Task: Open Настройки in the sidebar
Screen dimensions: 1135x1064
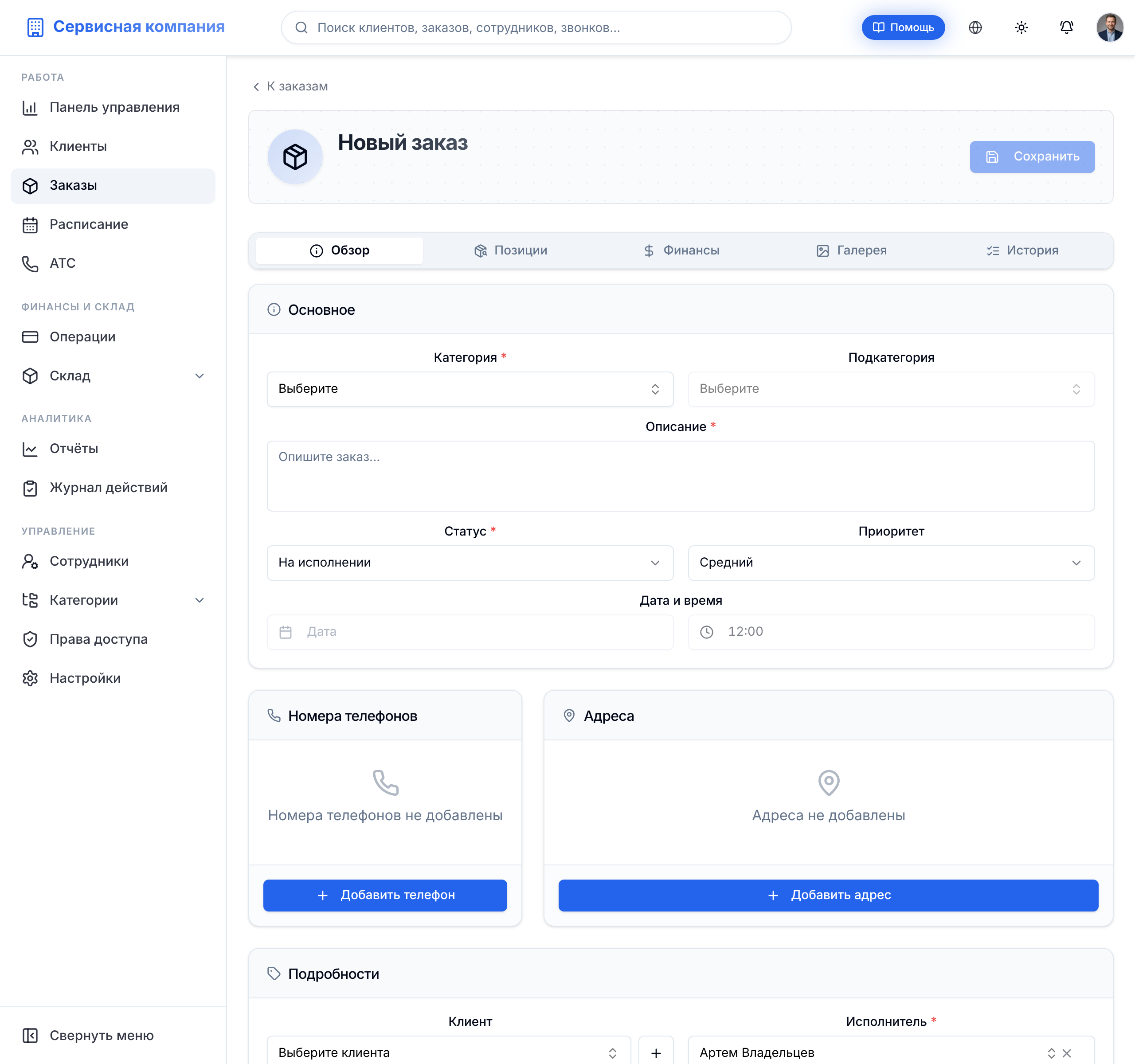Action: tap(113, 678)
